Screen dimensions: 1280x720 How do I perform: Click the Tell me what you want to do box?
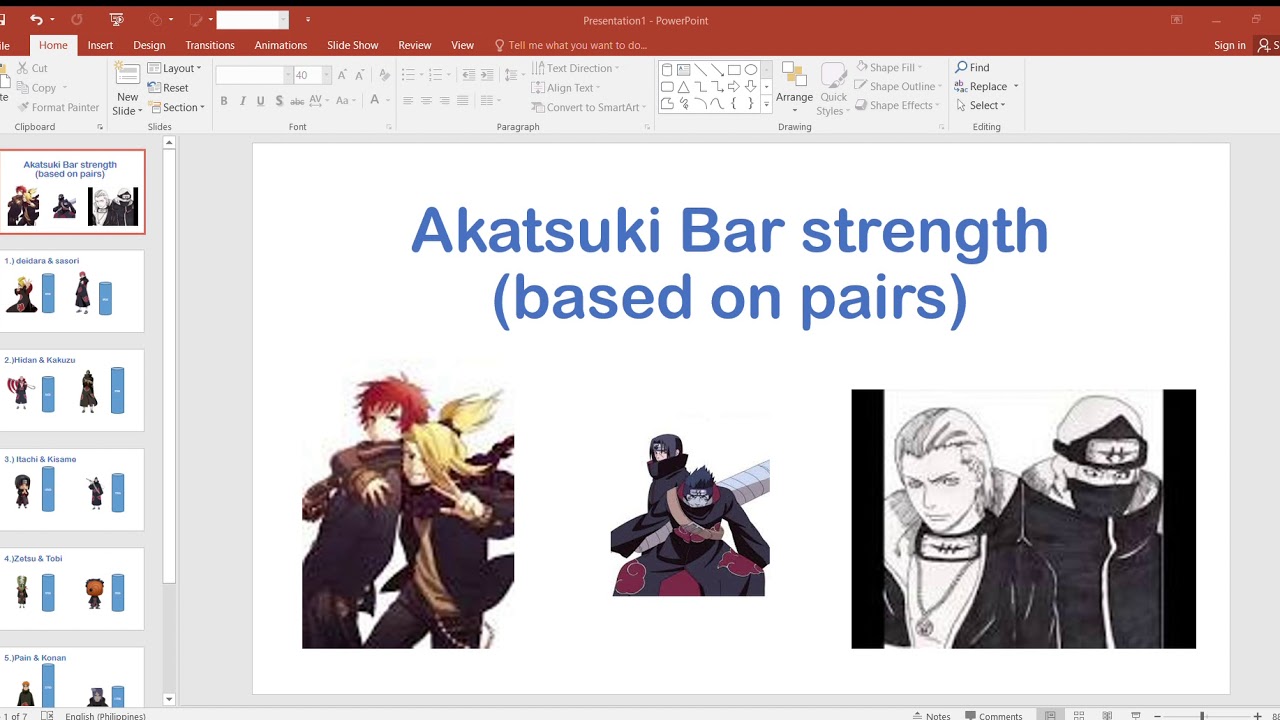click(571, 45)
